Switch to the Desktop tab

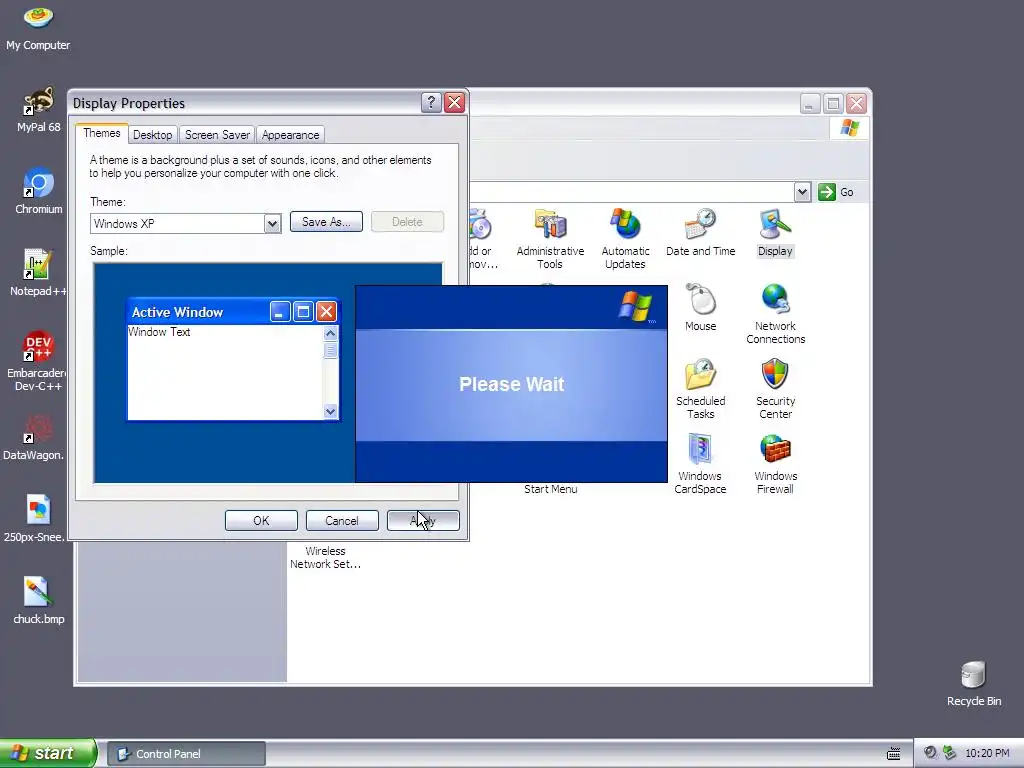tap(152, 135)
